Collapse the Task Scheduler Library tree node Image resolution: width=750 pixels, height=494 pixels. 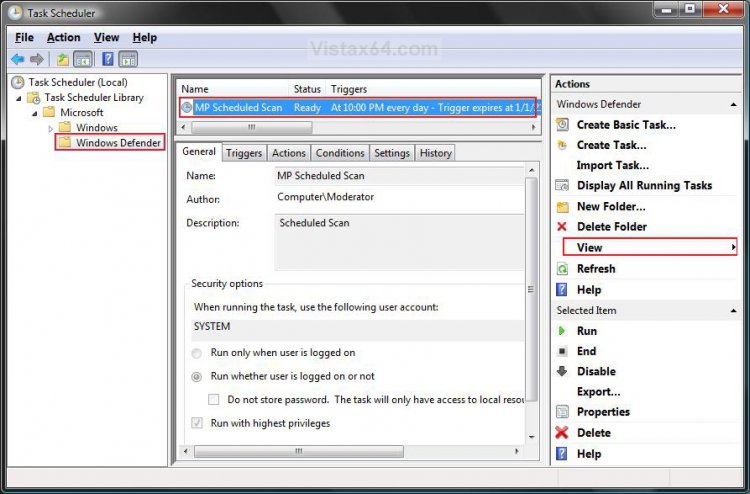coord(19,99)
